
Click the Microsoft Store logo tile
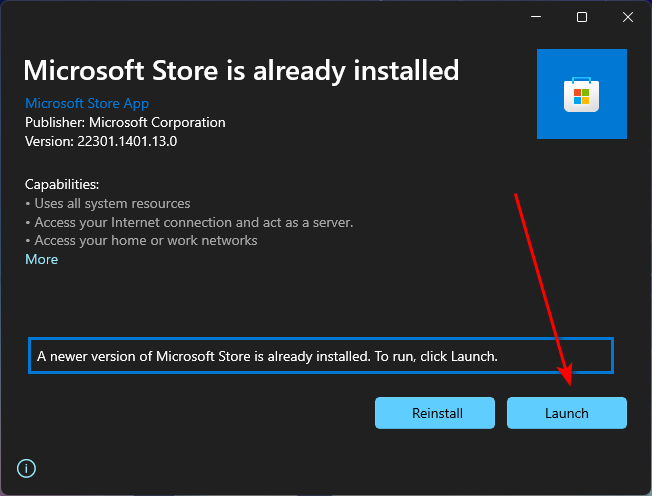[x=582, y=94]
